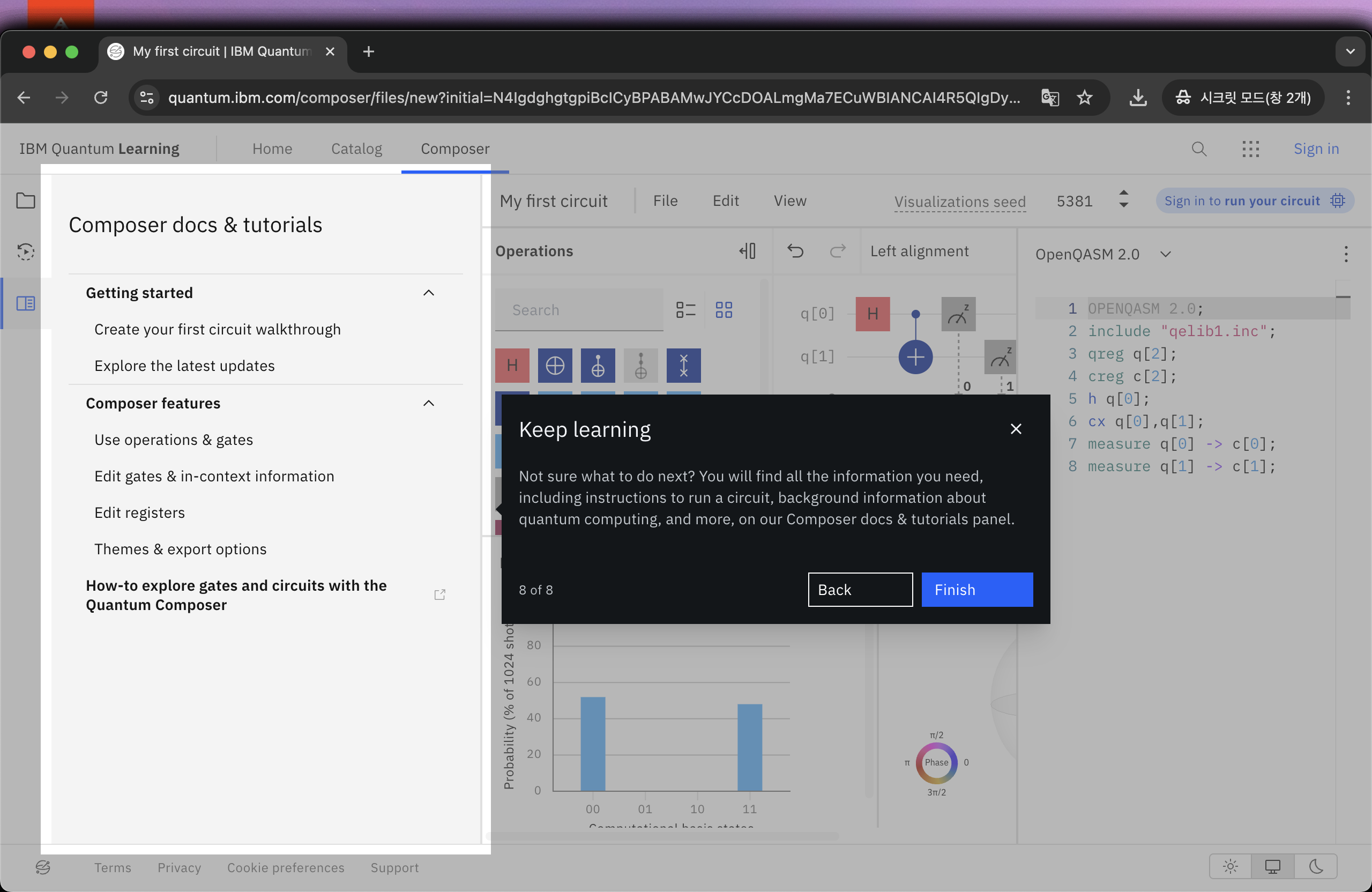Click the Phase color wheel legend
This screenshot has width=1372, height=892.
pos(936,762)
